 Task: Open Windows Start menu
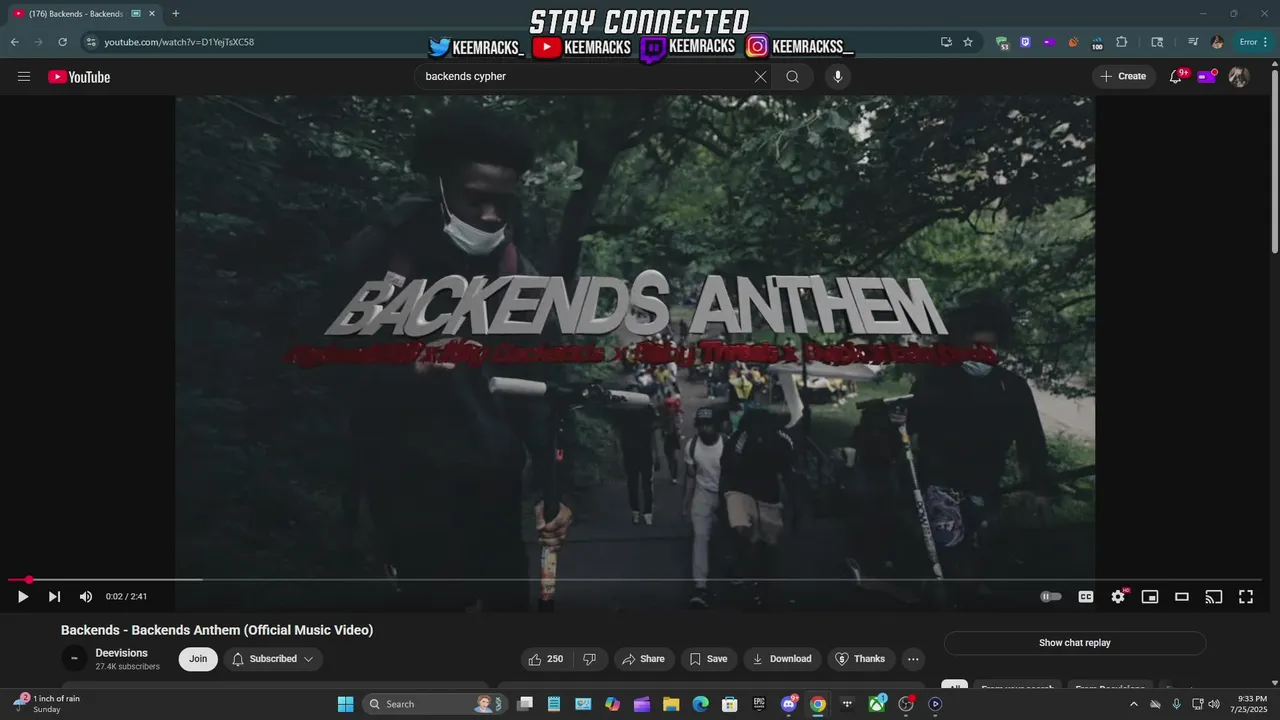tap(345, 704)
